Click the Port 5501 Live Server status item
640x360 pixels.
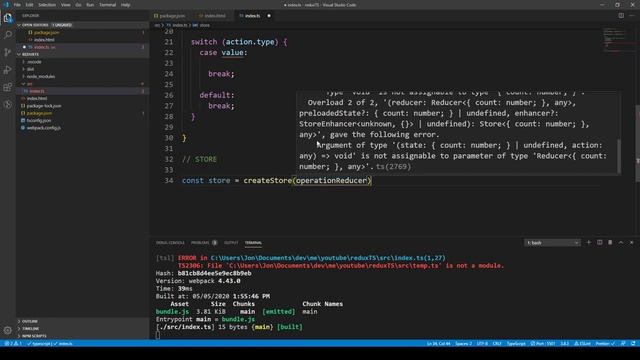click(x=543, y=344)
